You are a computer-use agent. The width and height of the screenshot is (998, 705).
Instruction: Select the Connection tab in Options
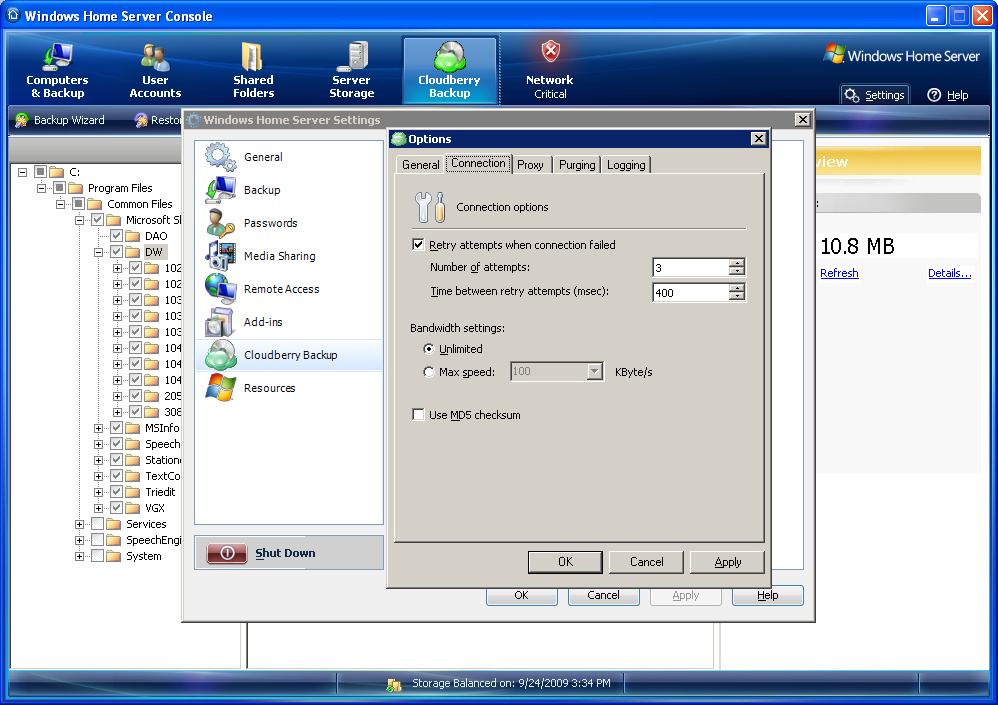(x=478, y=164)
